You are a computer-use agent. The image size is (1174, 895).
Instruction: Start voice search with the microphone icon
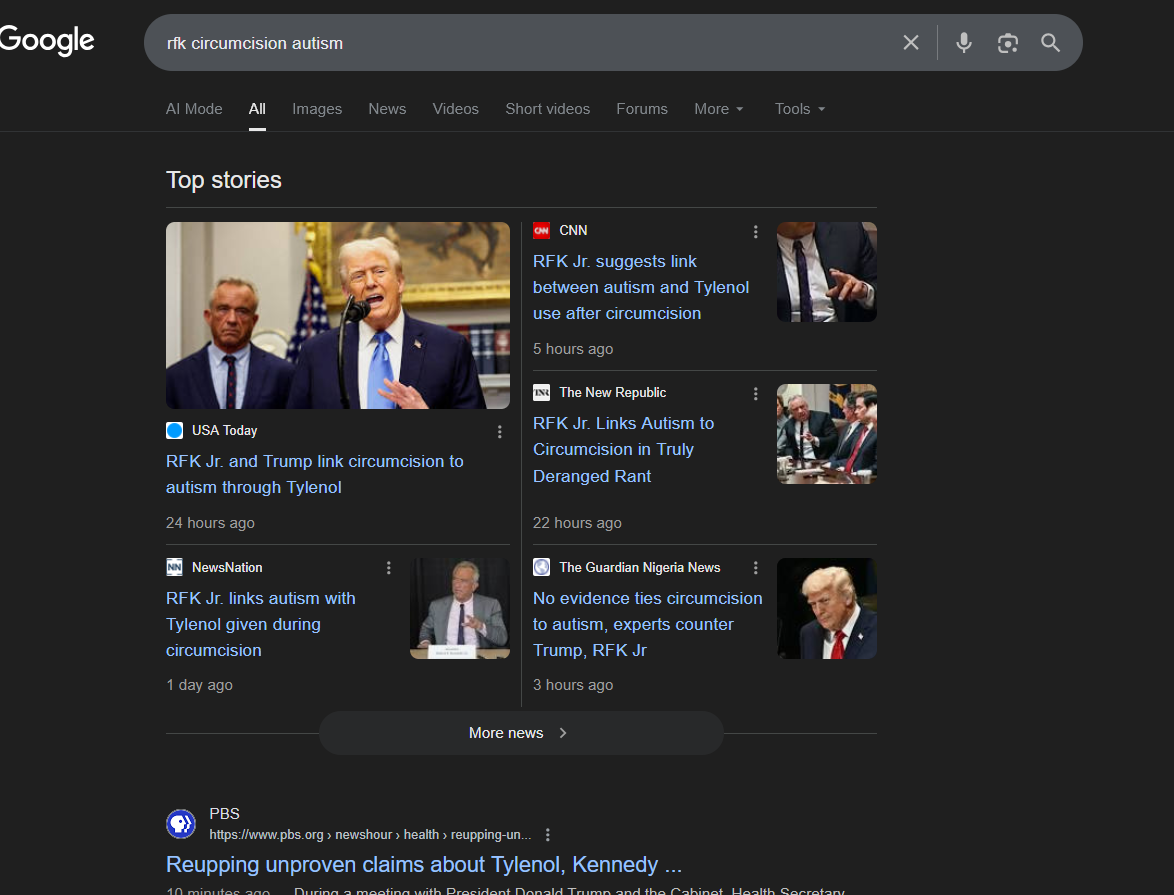pos(964,43)
